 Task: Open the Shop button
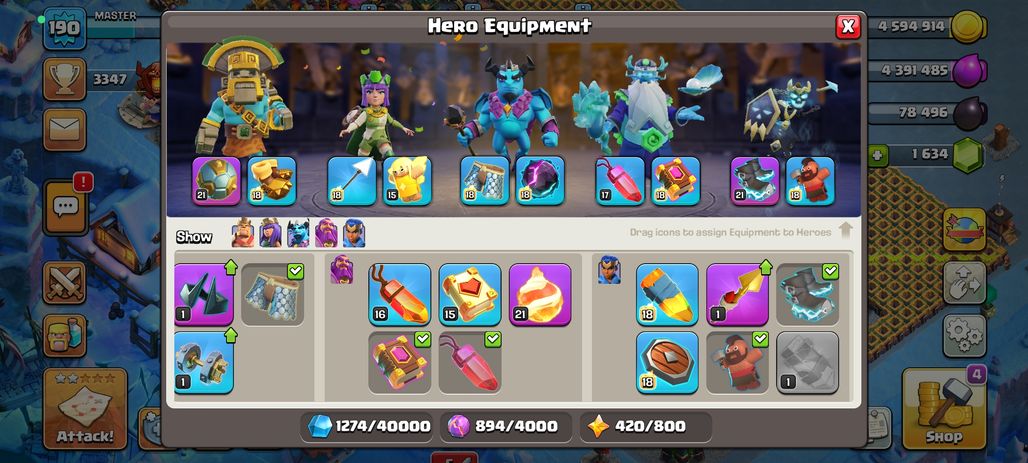point(943,409)
